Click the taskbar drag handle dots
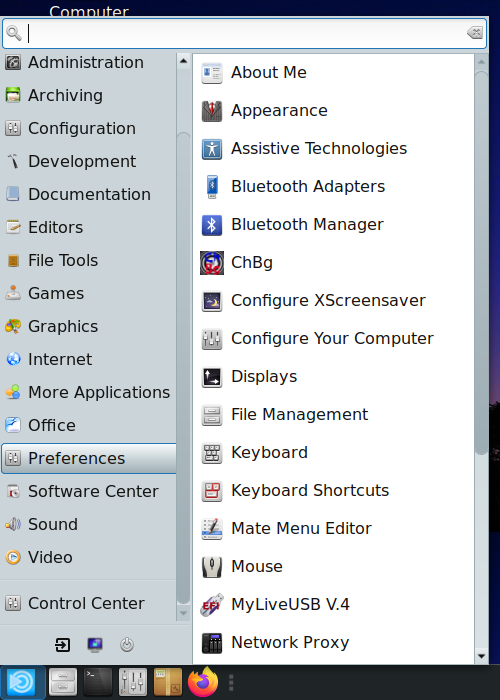The width and height of the screenshot is (500, 700). point(231,682)
